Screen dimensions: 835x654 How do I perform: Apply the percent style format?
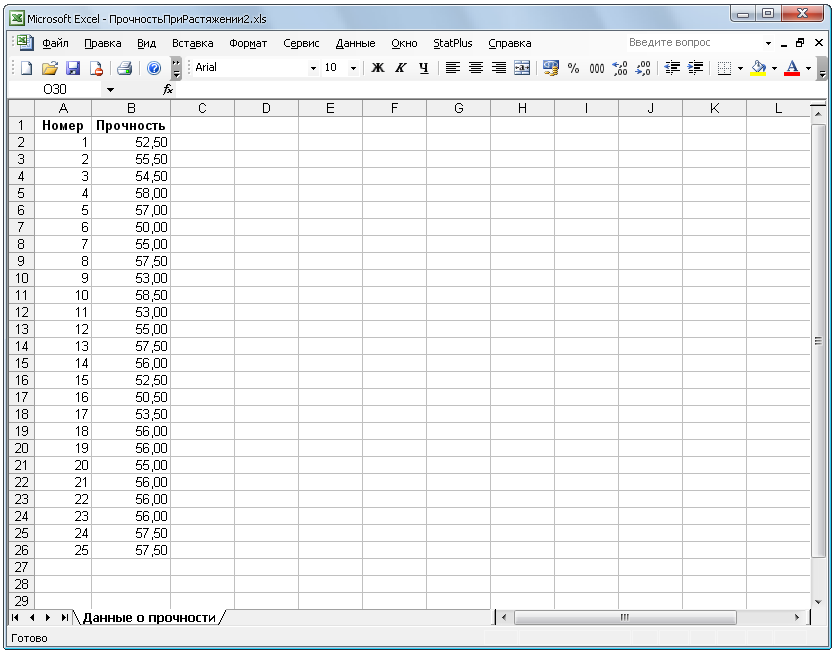(574, 68)
